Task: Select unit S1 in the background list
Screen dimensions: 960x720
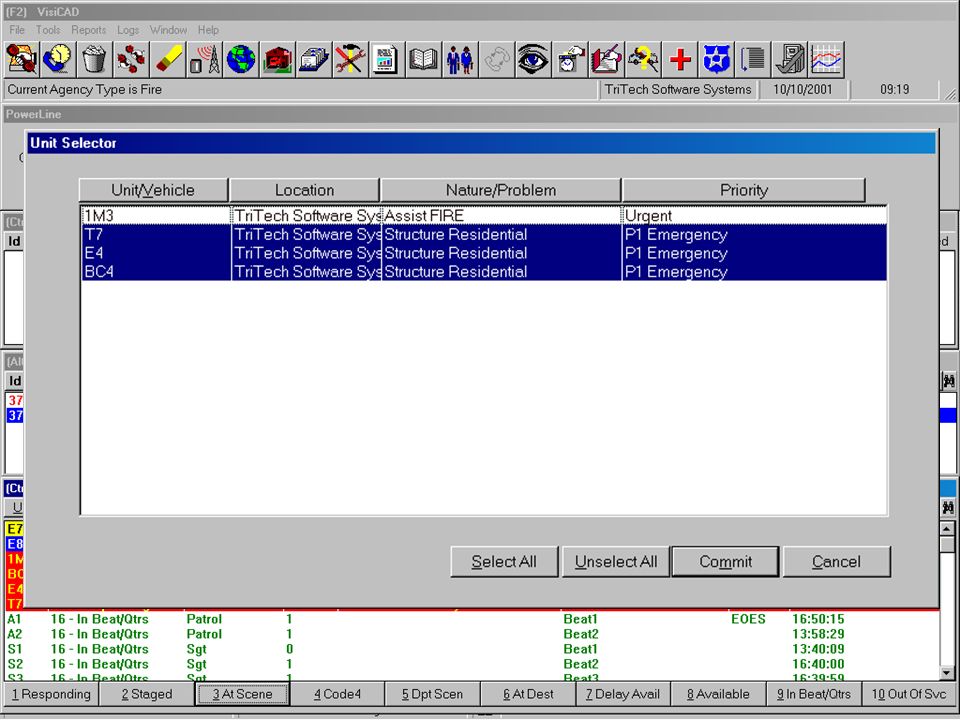Action: click(x=471, y=649)
